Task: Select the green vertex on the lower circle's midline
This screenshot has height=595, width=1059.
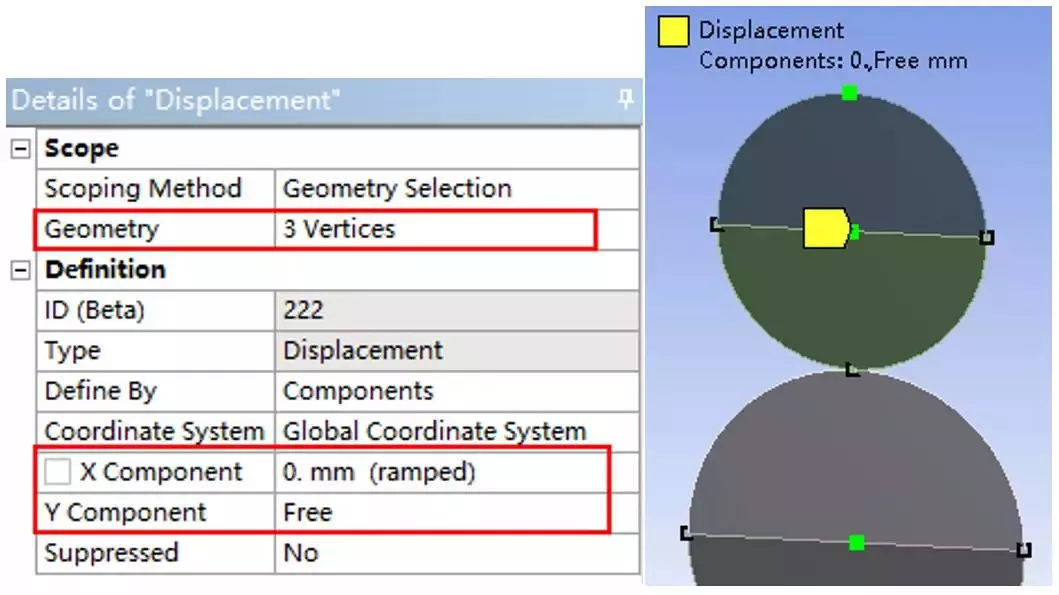Action: click(x=856, y=542)
